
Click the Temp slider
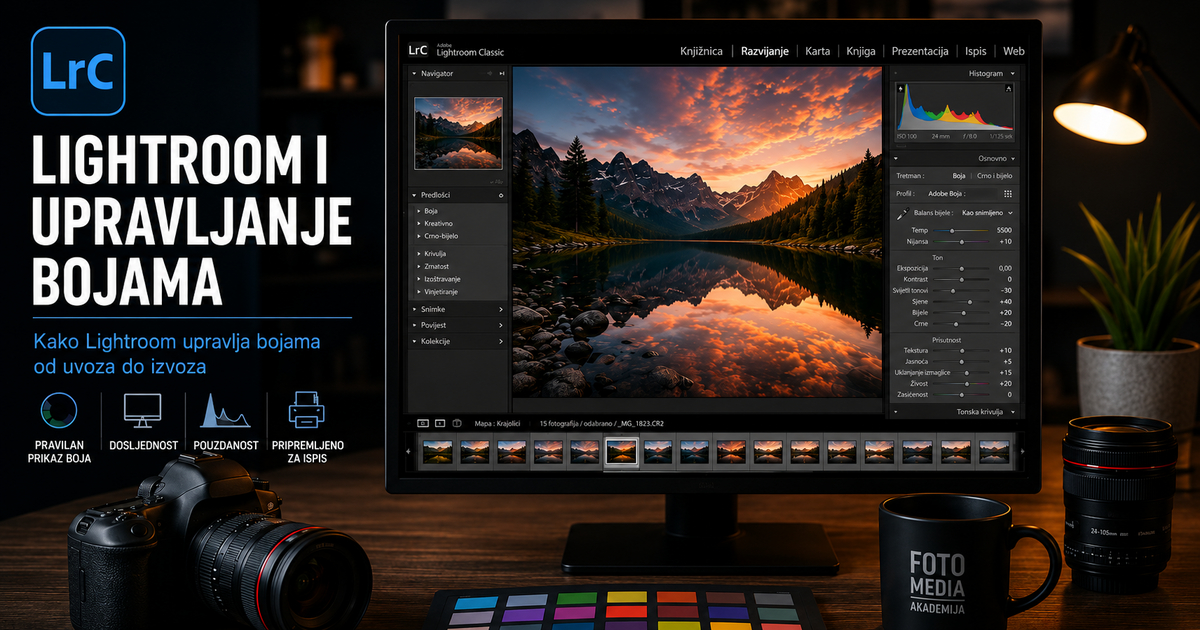(962, 230)
